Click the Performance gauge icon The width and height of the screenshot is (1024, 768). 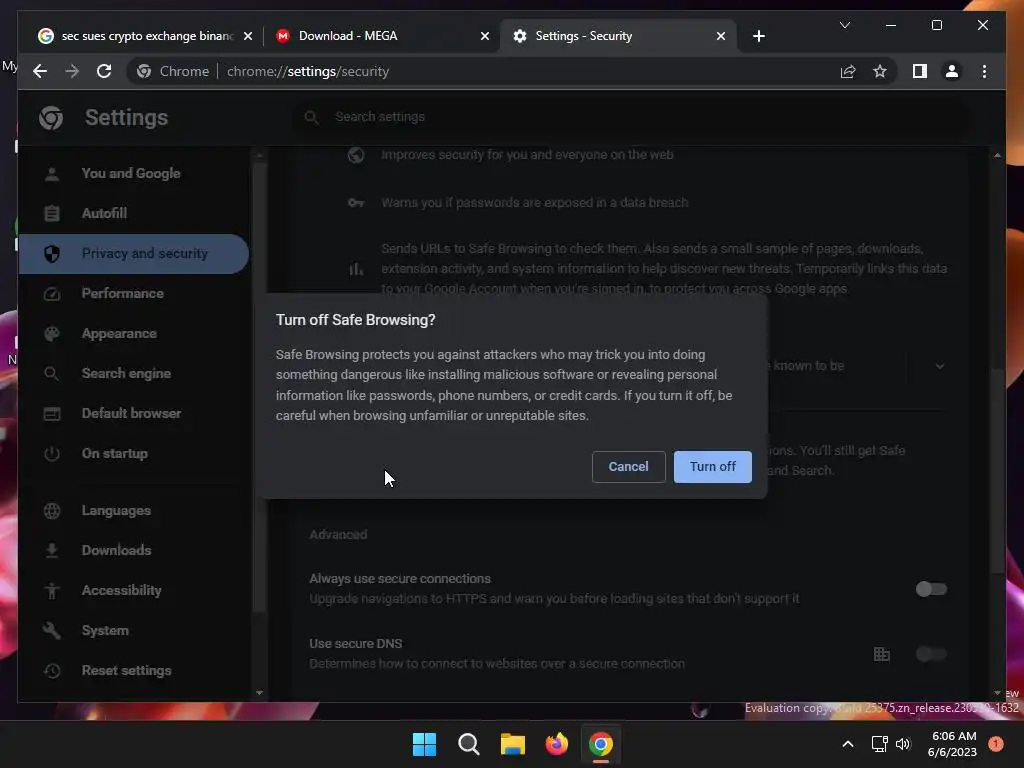tap(52, 294)
